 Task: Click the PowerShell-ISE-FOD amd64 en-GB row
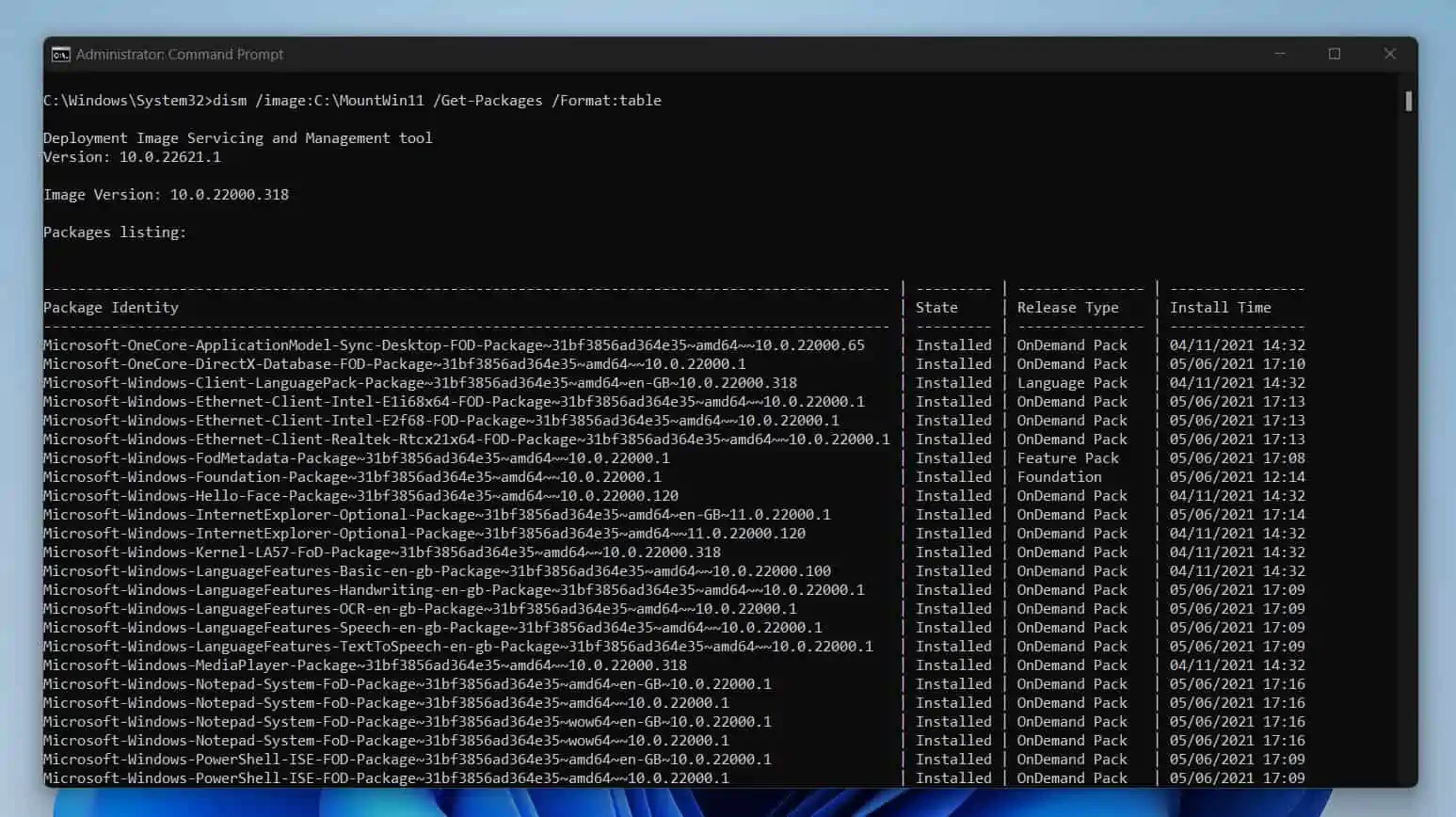tap(674, 760)
